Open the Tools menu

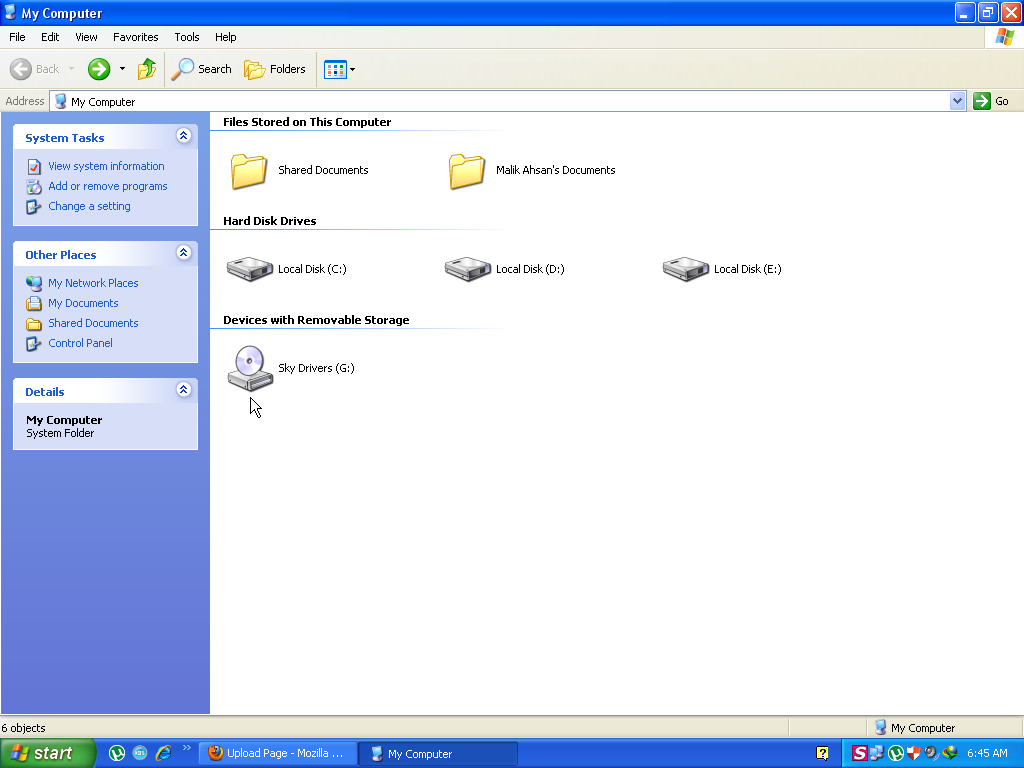point(187,37)
